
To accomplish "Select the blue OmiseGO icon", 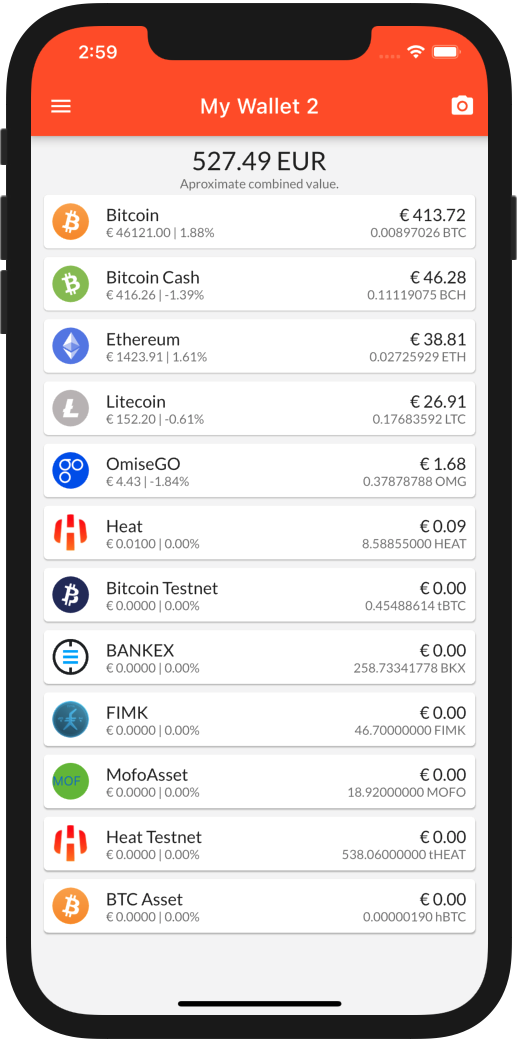I will (70, 470).
